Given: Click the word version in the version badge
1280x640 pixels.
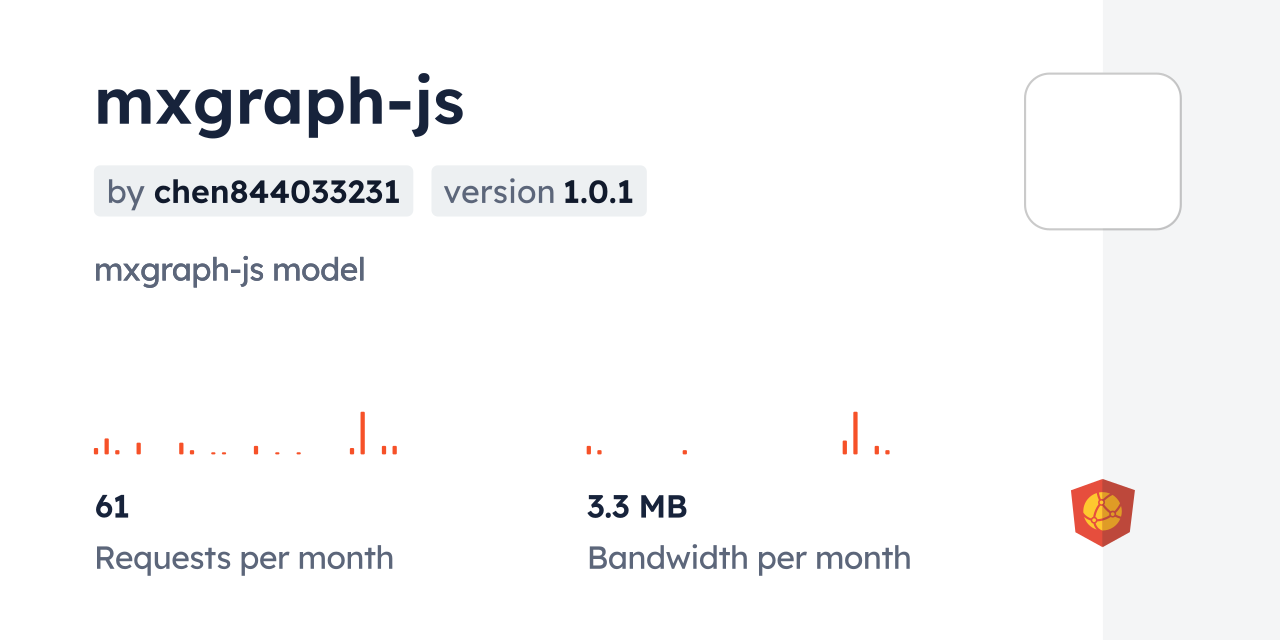Looking at the screenshot, I should [x=499, y=191].
